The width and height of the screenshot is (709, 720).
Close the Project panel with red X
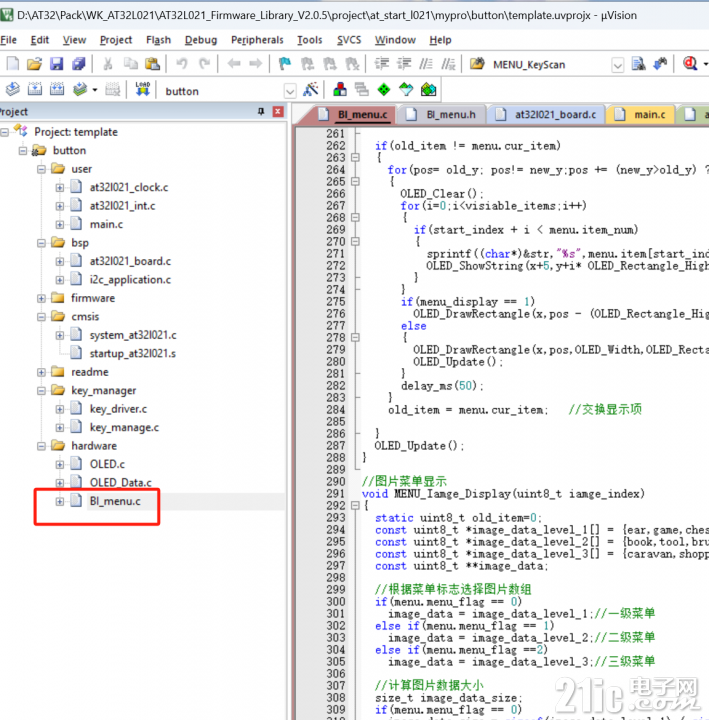278,112
